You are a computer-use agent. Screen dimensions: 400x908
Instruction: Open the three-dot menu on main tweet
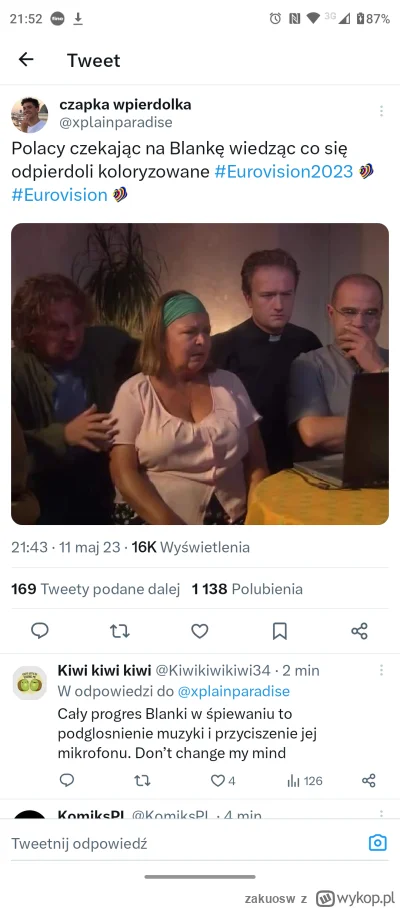[381, 111]
